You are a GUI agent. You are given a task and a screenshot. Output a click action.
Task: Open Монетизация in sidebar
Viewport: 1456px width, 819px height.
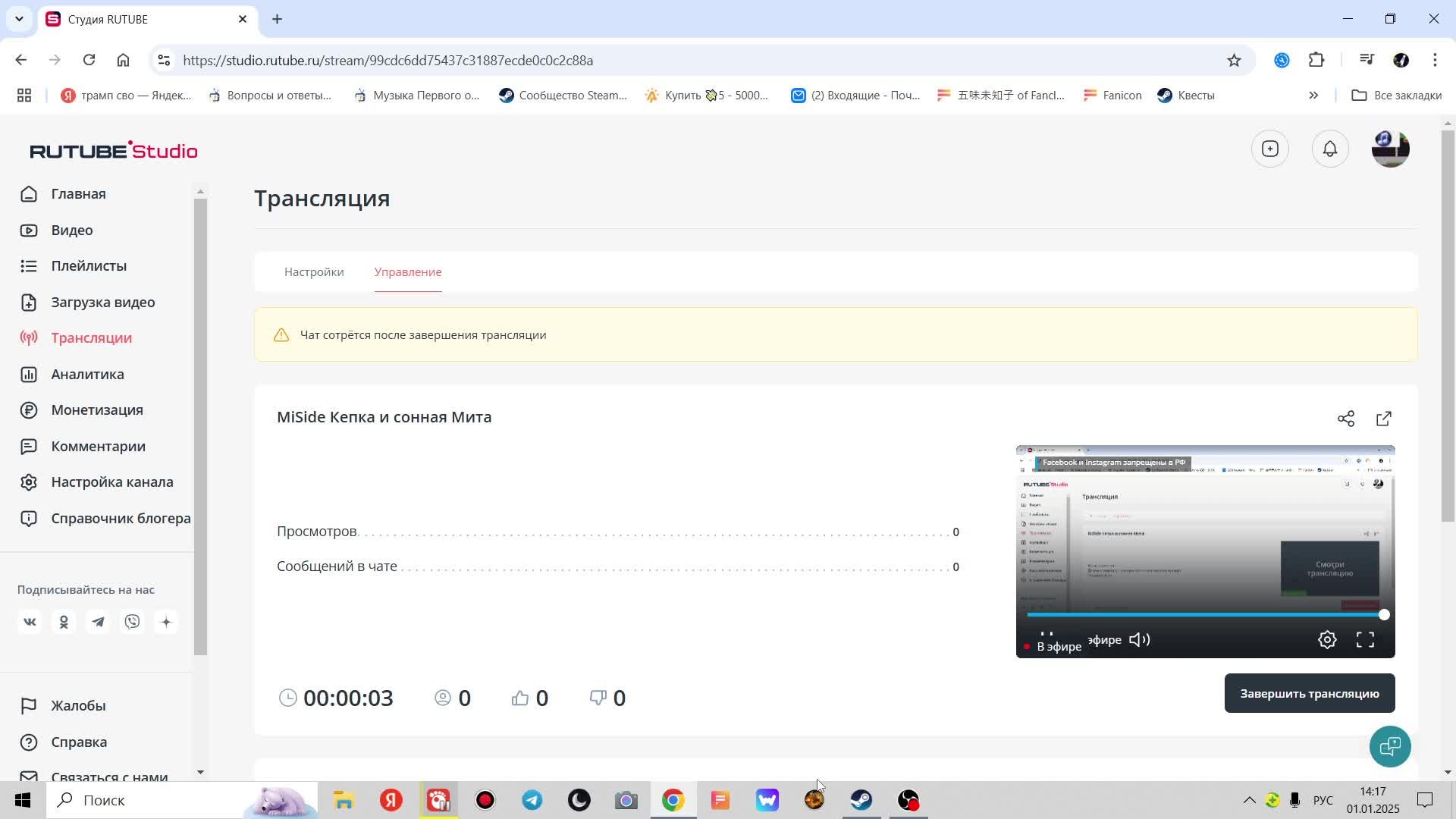coord(97,410)
